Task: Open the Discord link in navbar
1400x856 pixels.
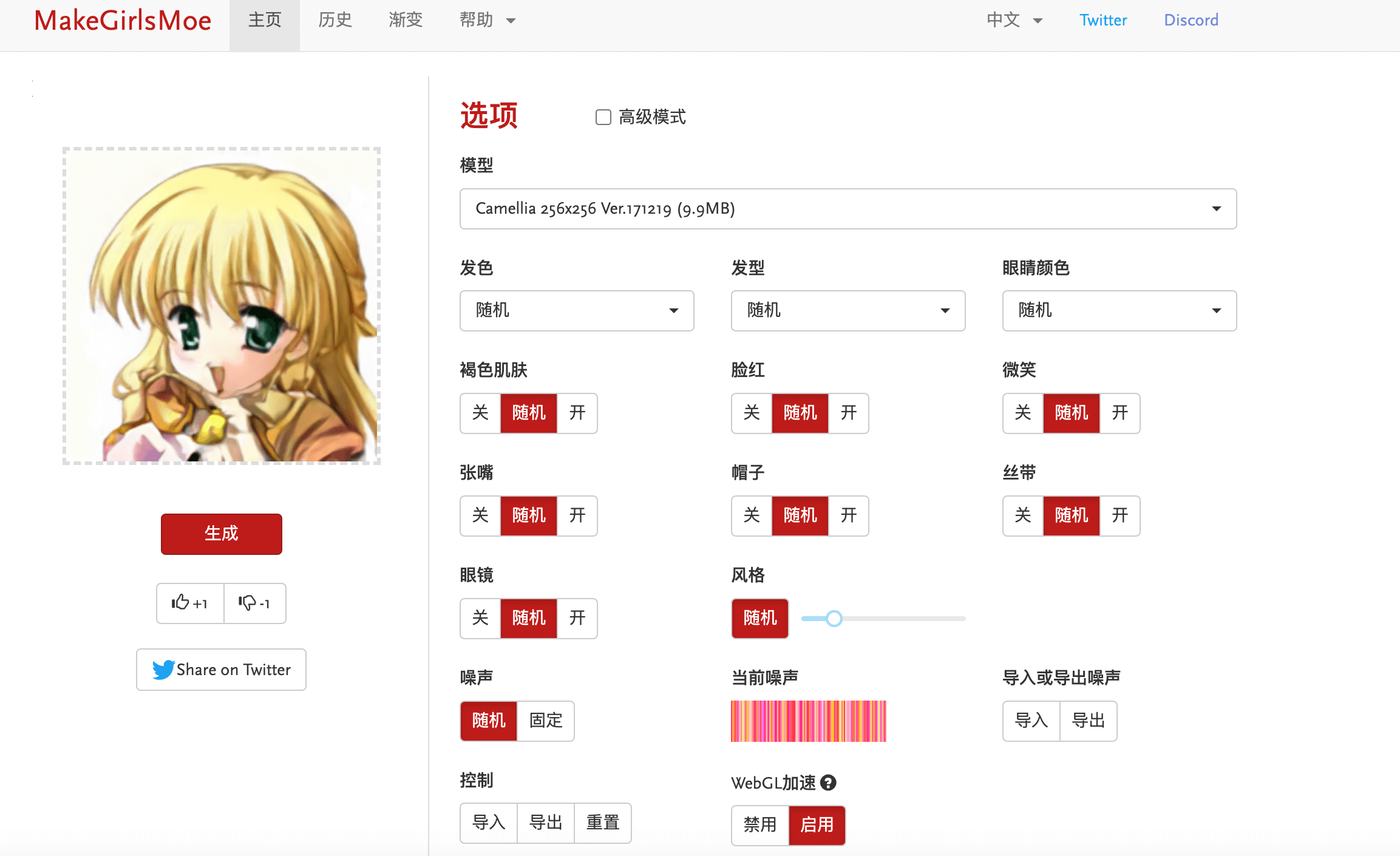Action: pyautogui.click(x=1191, y=21)
